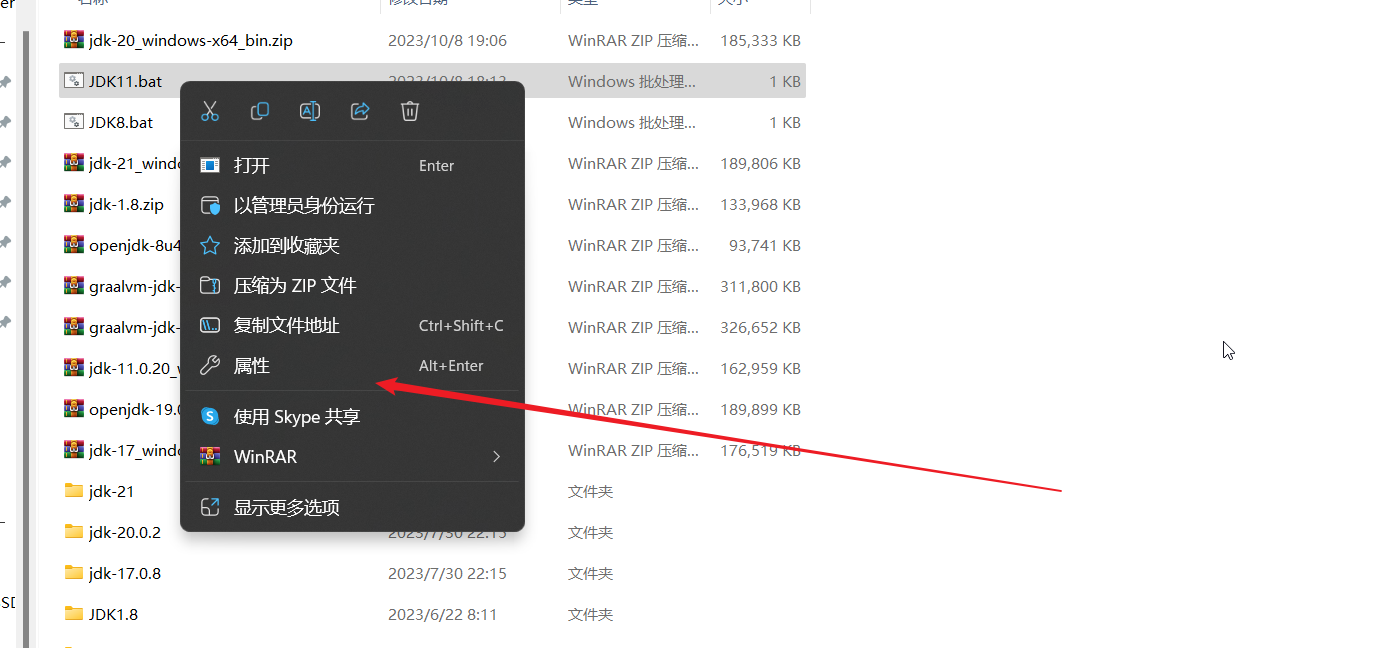The image size is (1377, 648).
Task: Click the jdk-20_windows-x64_bin.zip archive icon
Action: coord(74,40)
